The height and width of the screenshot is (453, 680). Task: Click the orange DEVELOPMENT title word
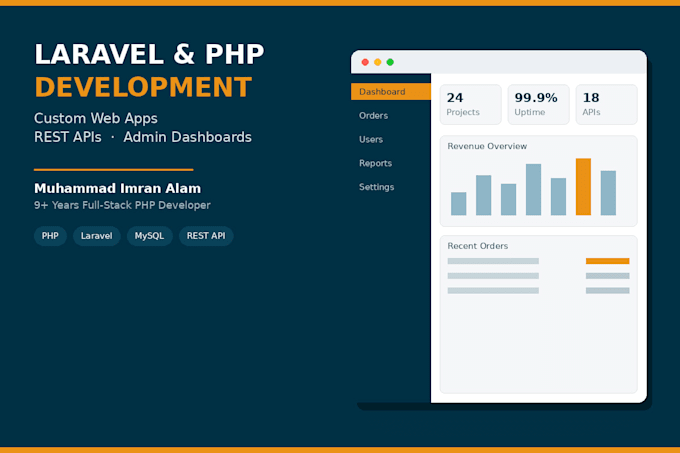click(143, 87)
